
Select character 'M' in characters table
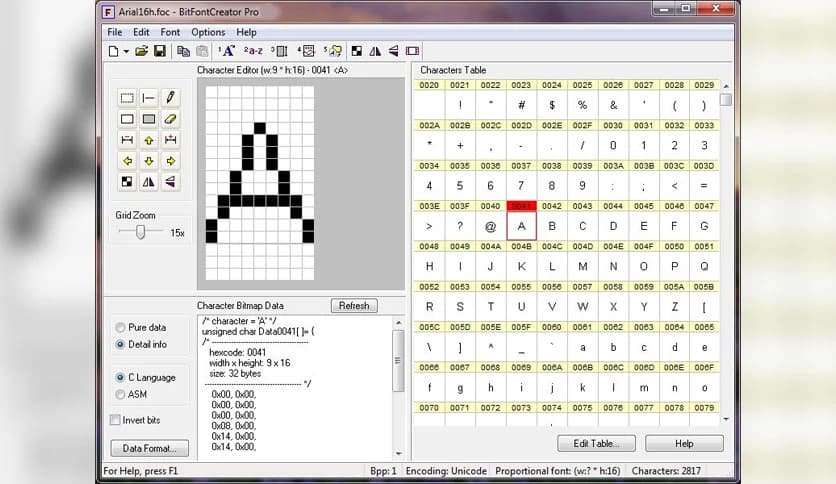pos(583,267)
